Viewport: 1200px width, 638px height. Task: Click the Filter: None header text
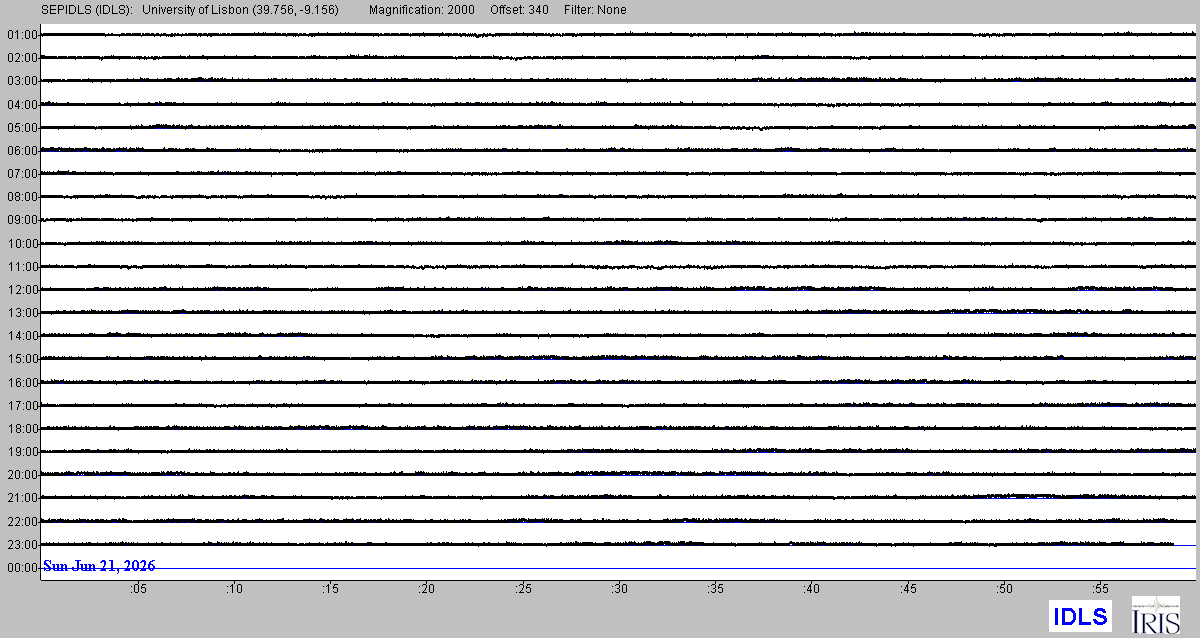(597, 10)
